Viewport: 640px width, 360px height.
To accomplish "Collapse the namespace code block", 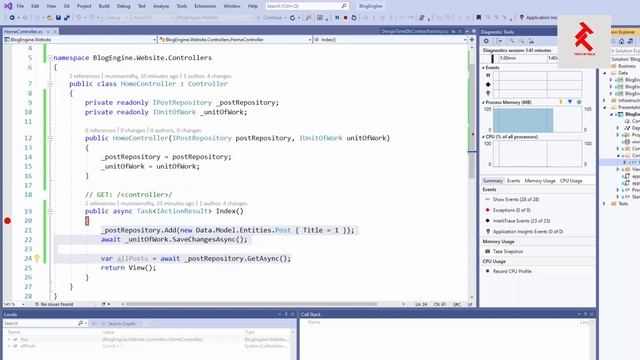I will (x=50, y=58).
